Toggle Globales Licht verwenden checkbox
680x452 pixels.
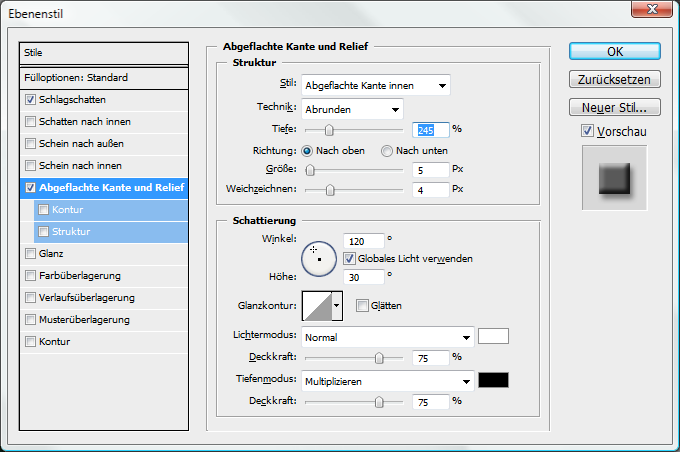pos(349,259)
